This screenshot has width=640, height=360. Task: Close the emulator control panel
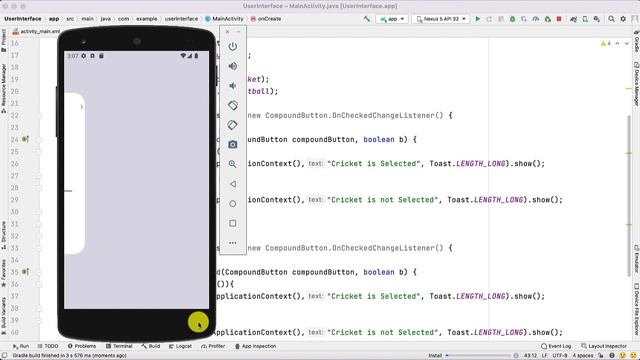(x=227, y=31)
